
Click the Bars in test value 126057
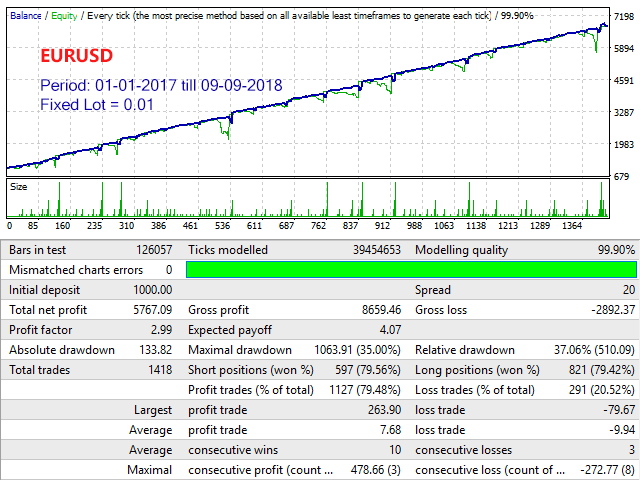pyautogui.click(x=154, y=250)
